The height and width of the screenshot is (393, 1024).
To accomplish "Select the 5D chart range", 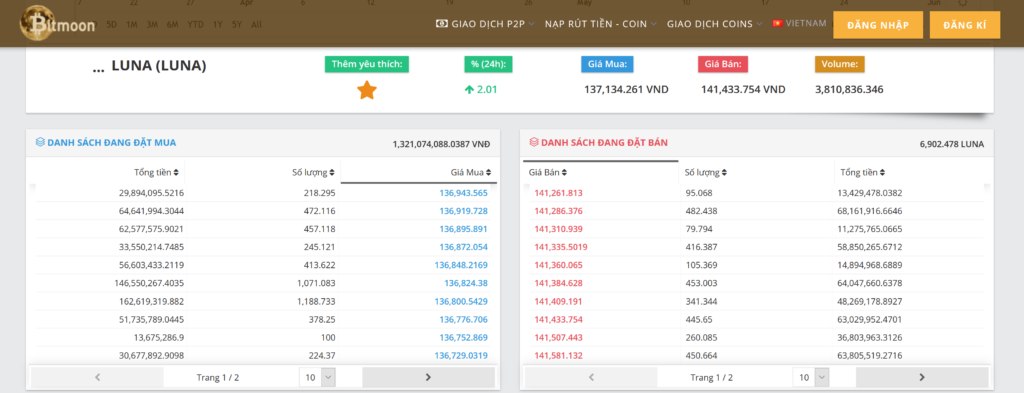I will (x=112, y=25).
